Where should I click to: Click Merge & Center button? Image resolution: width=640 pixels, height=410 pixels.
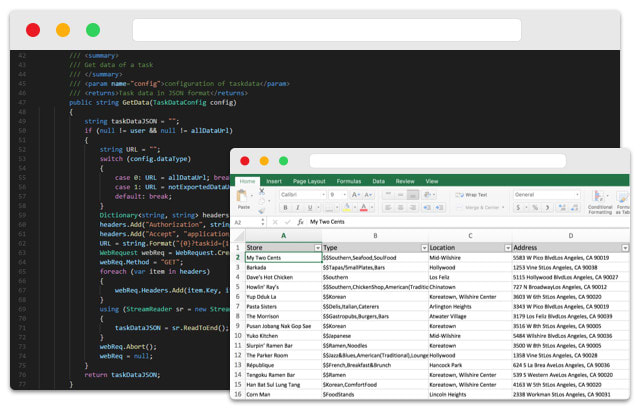click(x=480, y=208)
